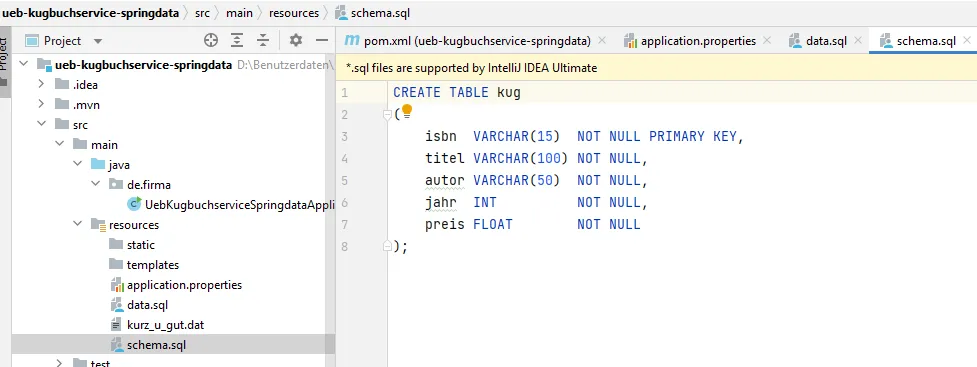977x367 pixels.
Task: Click the Expand All icon in Project panel
Action: (x=237, y=41)
